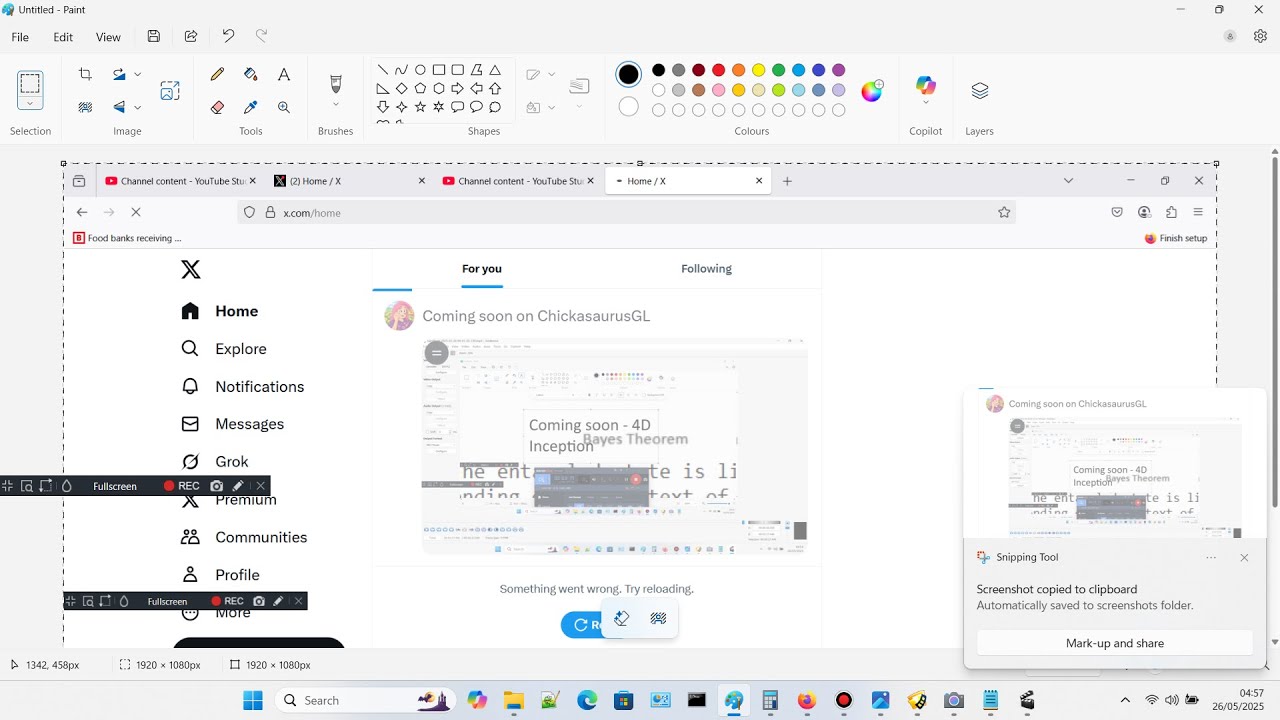This screenshot has height=720, width=1280.
Task: Select the Magnifier zoom tool
Action: (284, 107)
